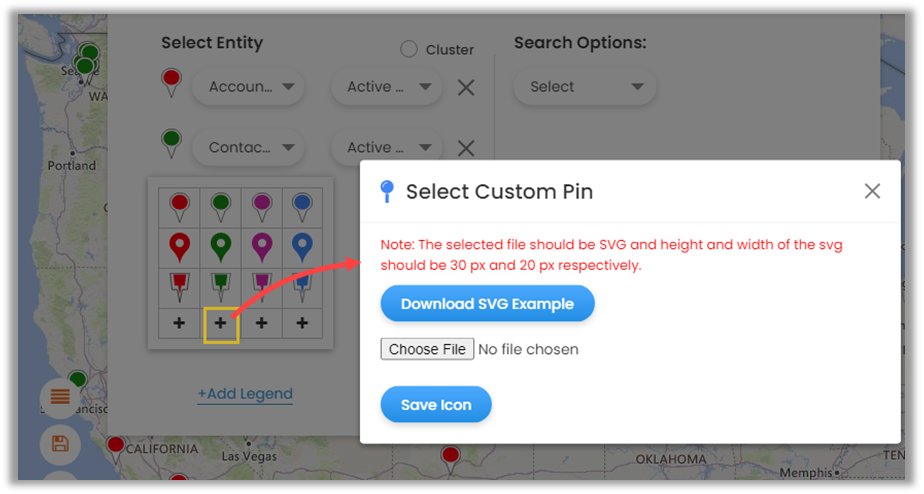924x494 pixels.
Task: Select the purple round pin color swatch
Action: click(x=261, y=205)
